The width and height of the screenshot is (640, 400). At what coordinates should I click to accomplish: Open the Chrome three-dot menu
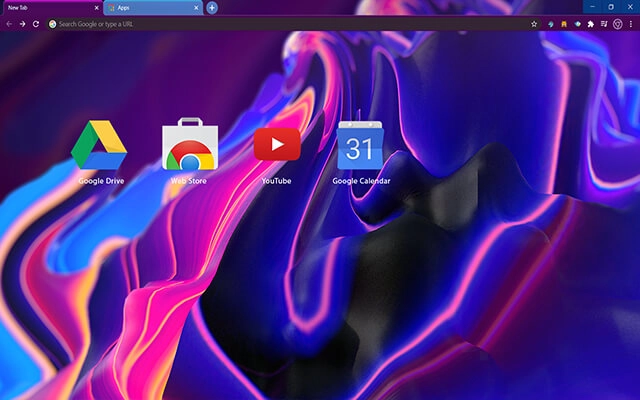coord(631,24)
